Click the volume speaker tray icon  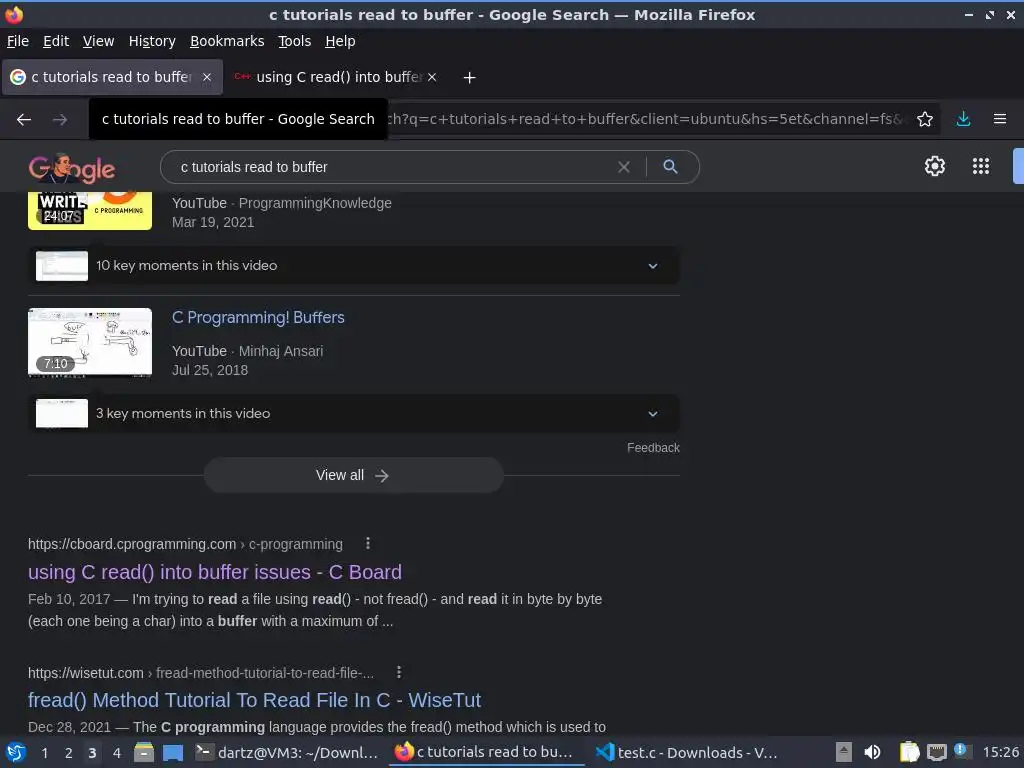coord(872,752)
